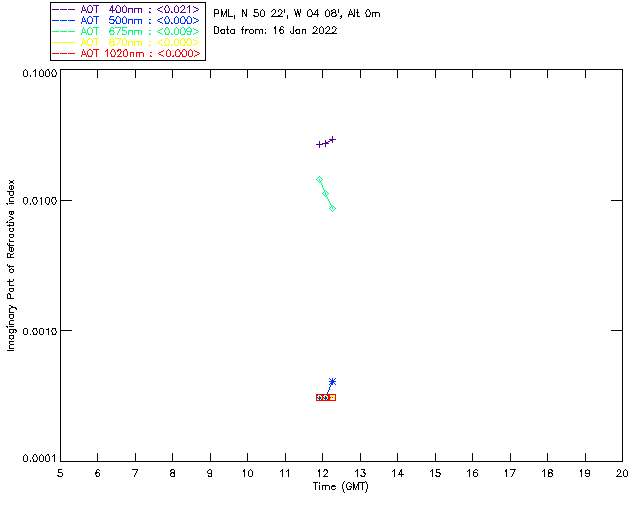Click the y-axis tick label 0.0100
The width and height of the screenshot is (640, 512).
pyautogui.click(x=40, y=201)
